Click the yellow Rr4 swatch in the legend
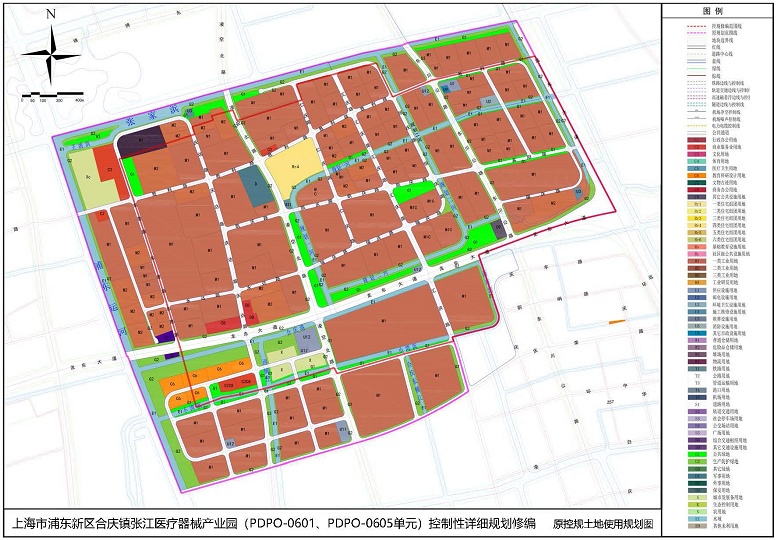 (696, 225)
